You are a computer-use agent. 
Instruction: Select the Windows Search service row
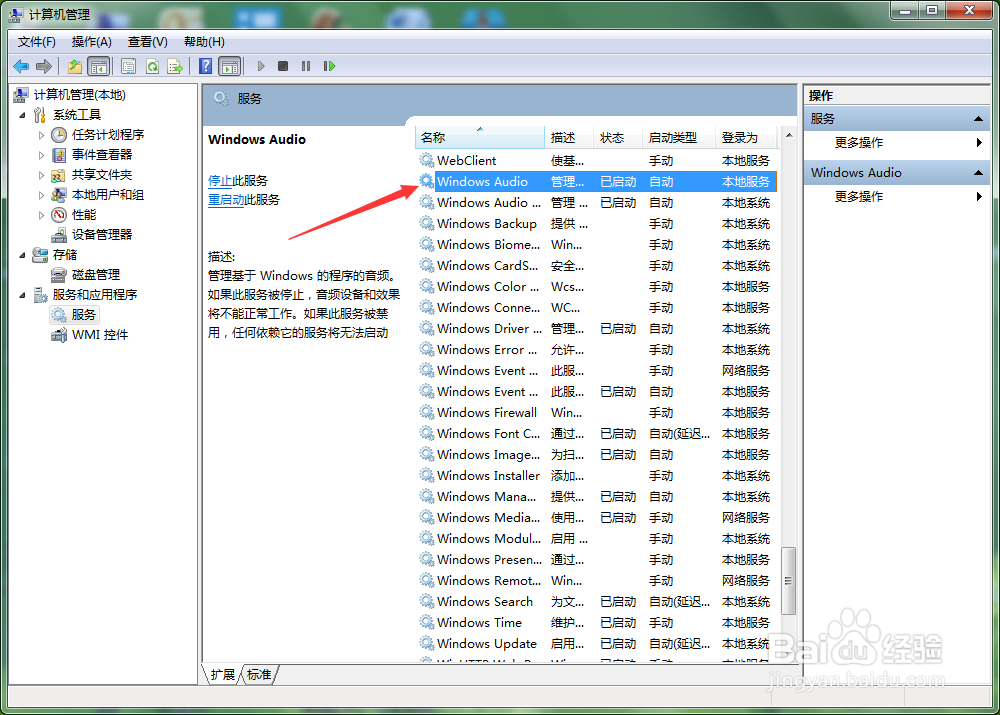[x=596, y=601]
